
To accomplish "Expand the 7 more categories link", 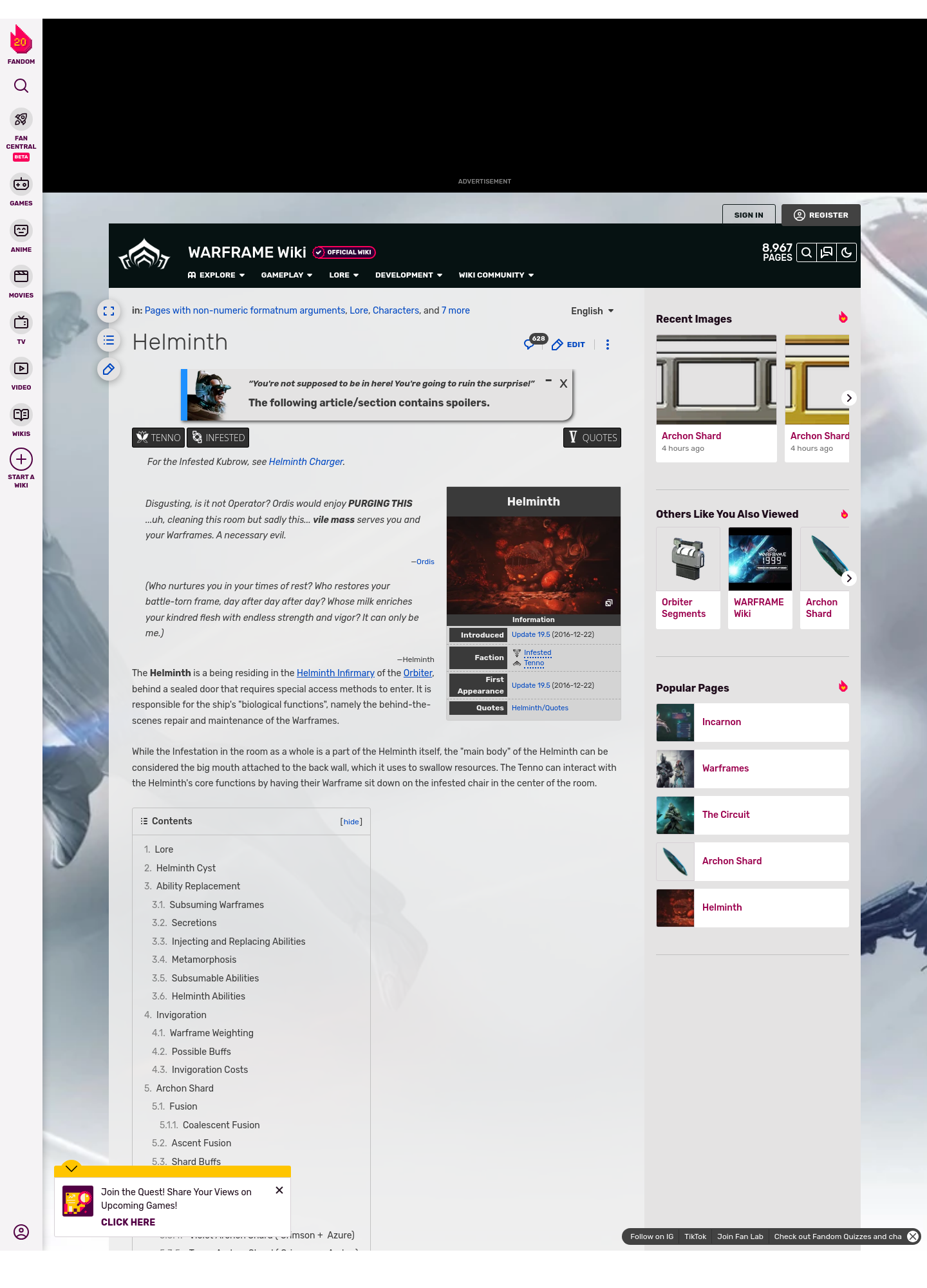I will [456, 310].
